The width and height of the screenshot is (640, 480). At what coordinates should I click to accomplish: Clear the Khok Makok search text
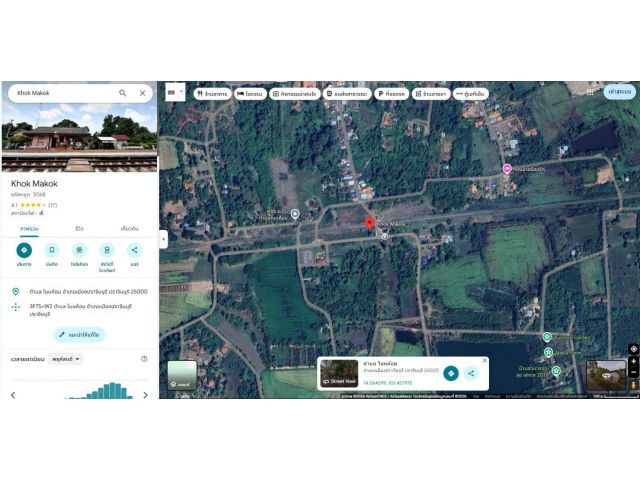tap(142, 93)
